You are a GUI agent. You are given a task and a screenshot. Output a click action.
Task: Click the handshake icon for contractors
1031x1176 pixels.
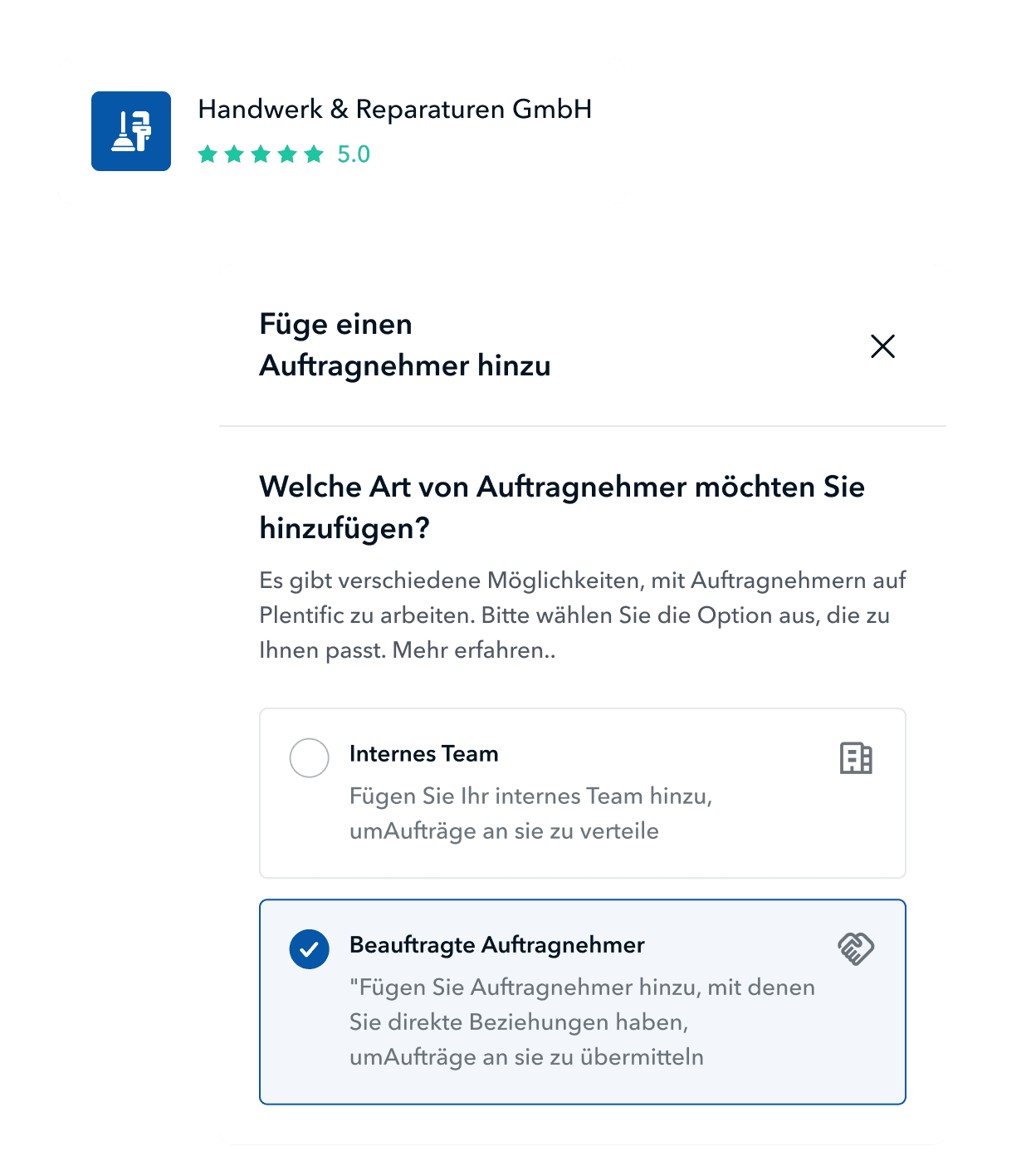click(856, 948)
